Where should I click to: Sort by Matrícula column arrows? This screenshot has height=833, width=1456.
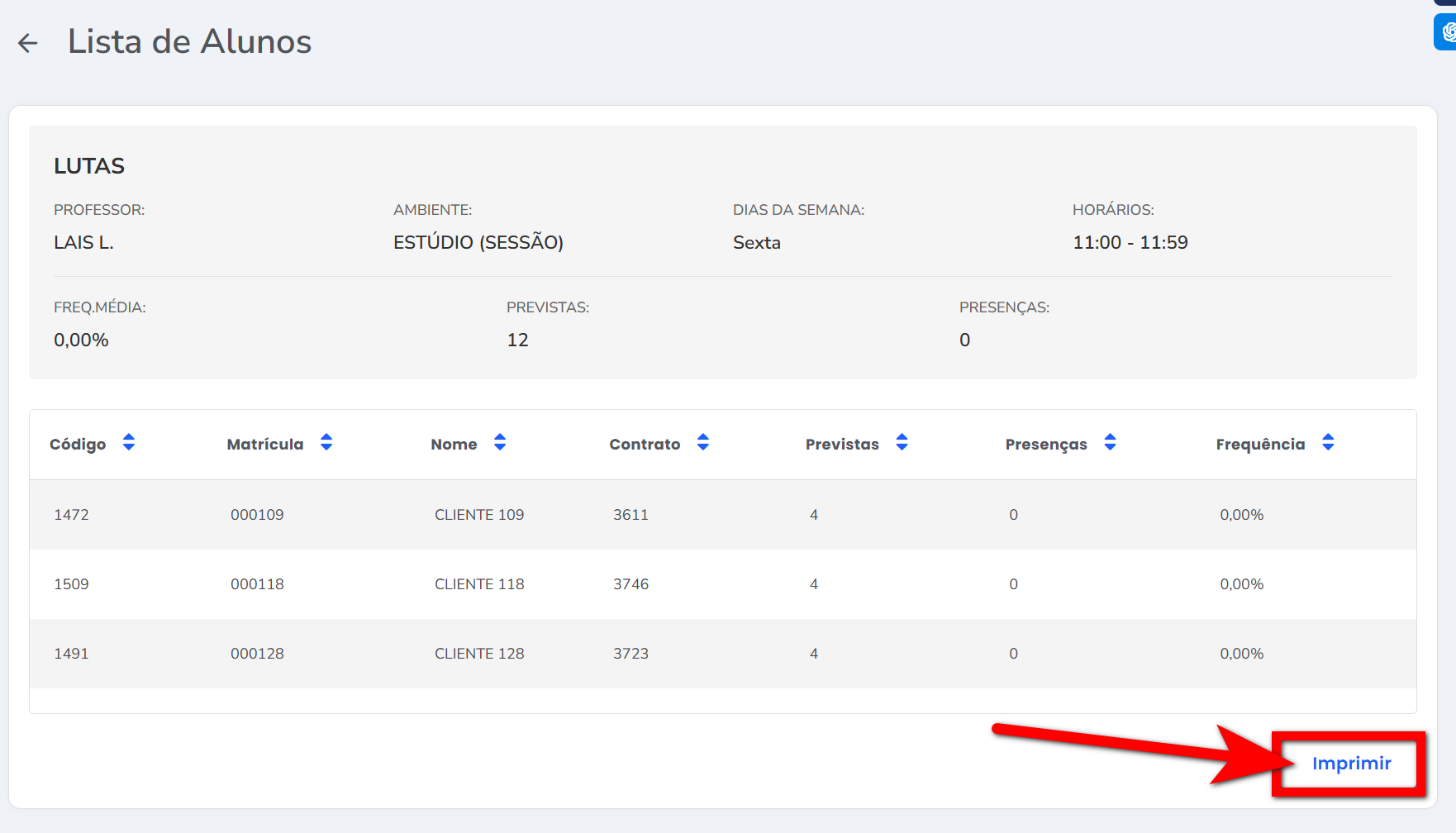pos(326,443)
